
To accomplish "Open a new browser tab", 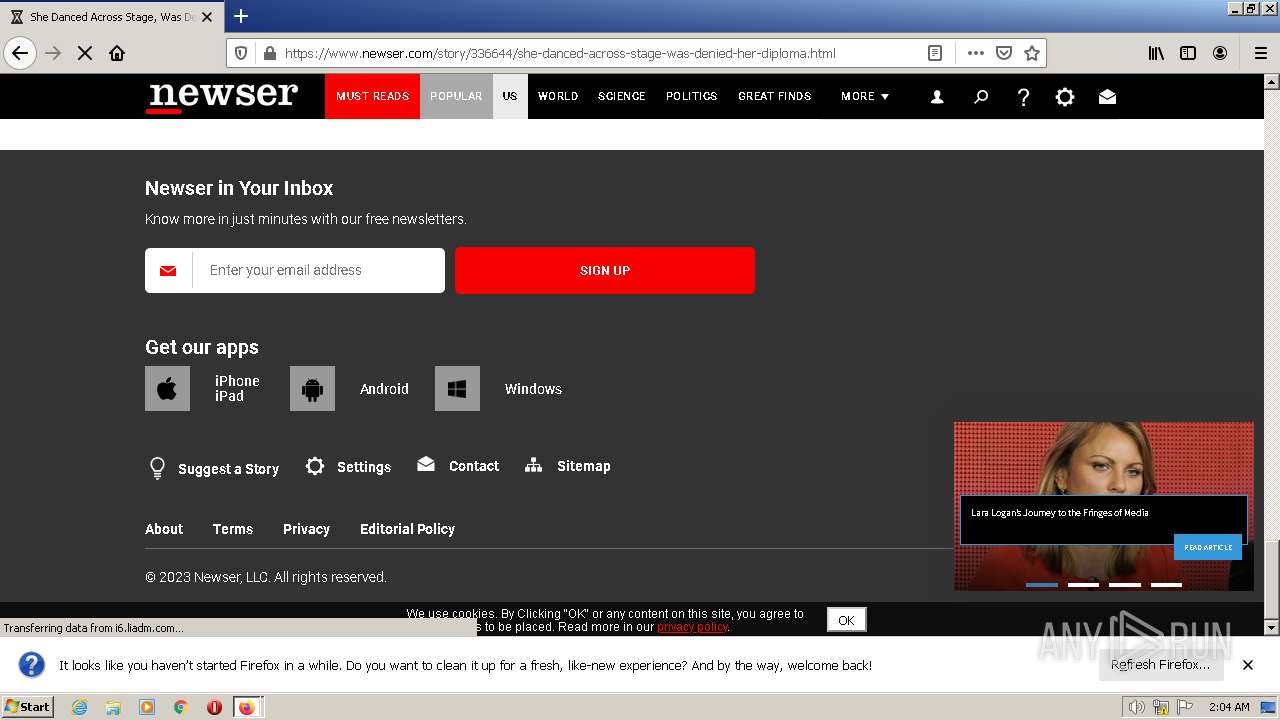I will pos(241,16).
